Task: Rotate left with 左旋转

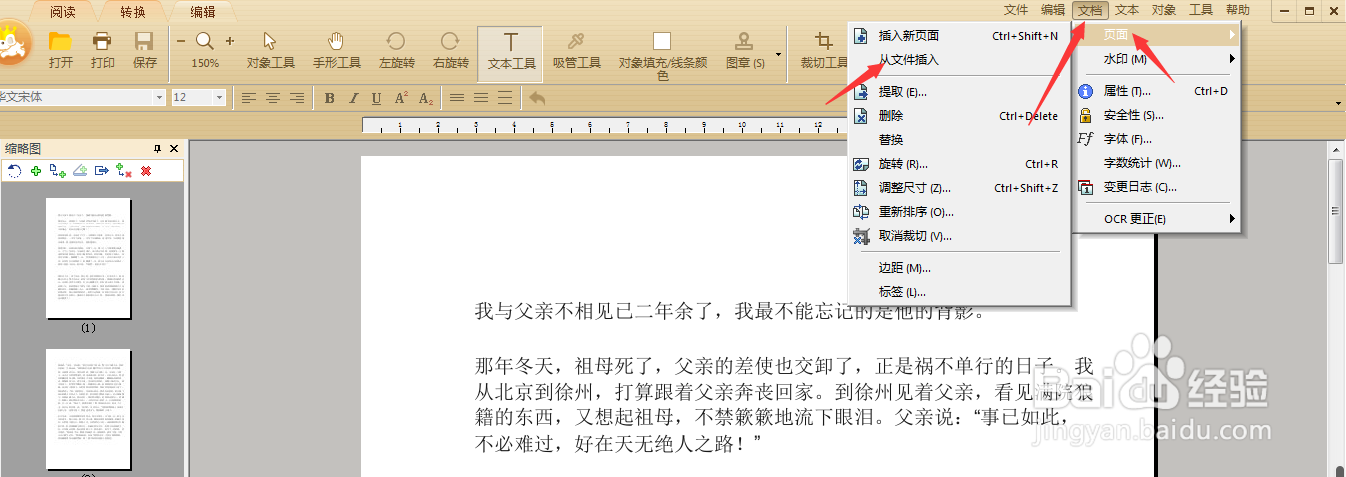Action: point(396,50)
